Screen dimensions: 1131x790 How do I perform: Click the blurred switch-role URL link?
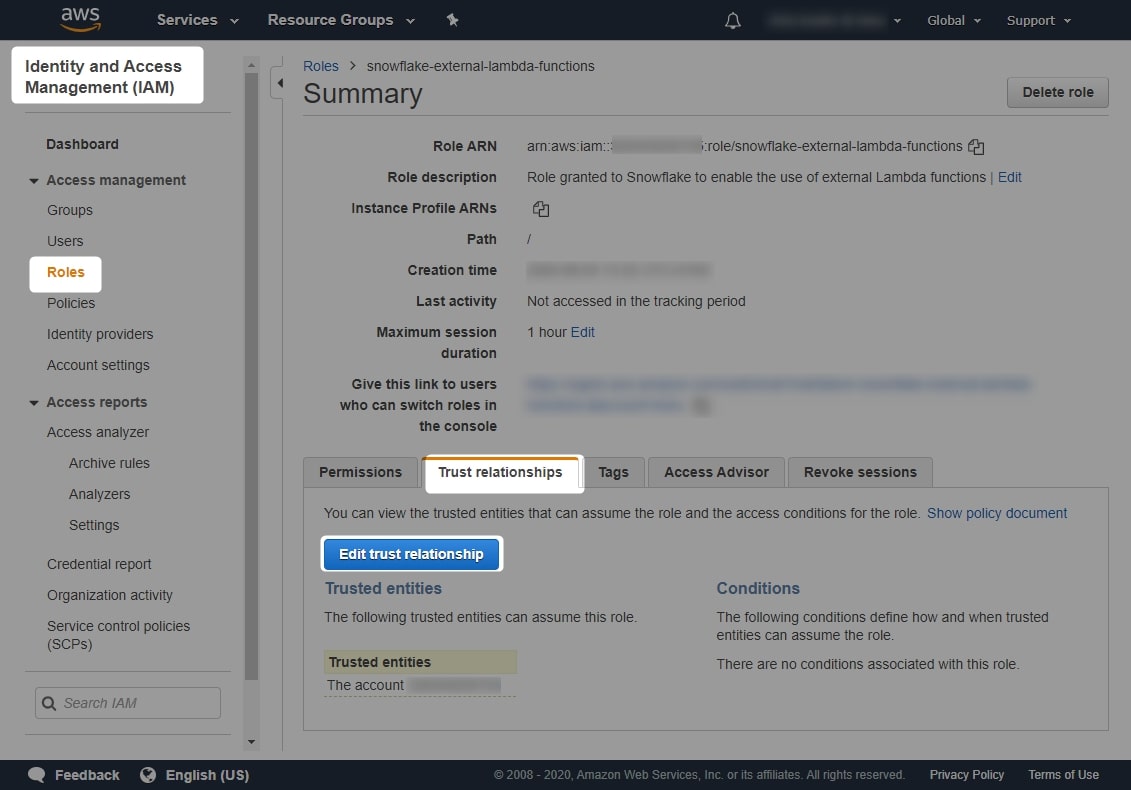coord(779,395)
